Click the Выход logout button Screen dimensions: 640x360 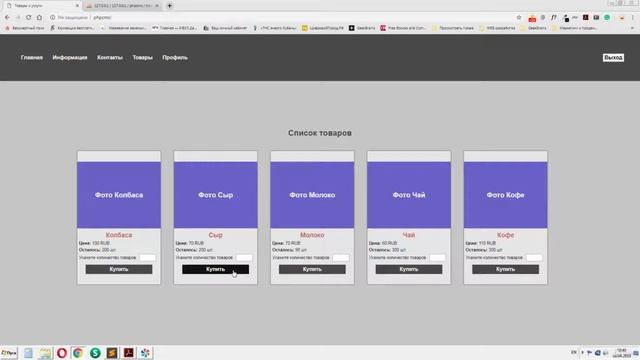click(613, 58)
